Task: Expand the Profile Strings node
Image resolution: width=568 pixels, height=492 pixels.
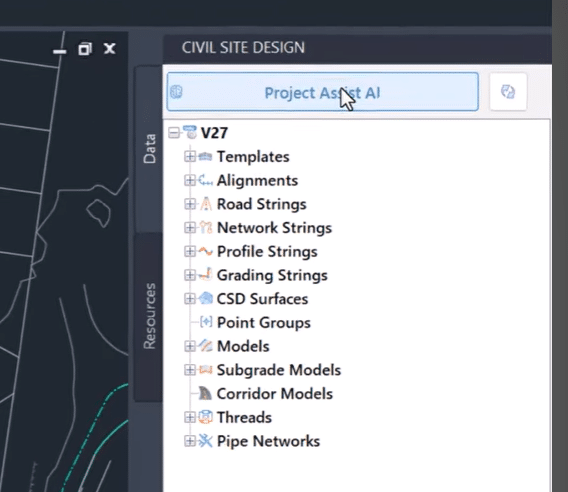Action: [x=189, y=251]
